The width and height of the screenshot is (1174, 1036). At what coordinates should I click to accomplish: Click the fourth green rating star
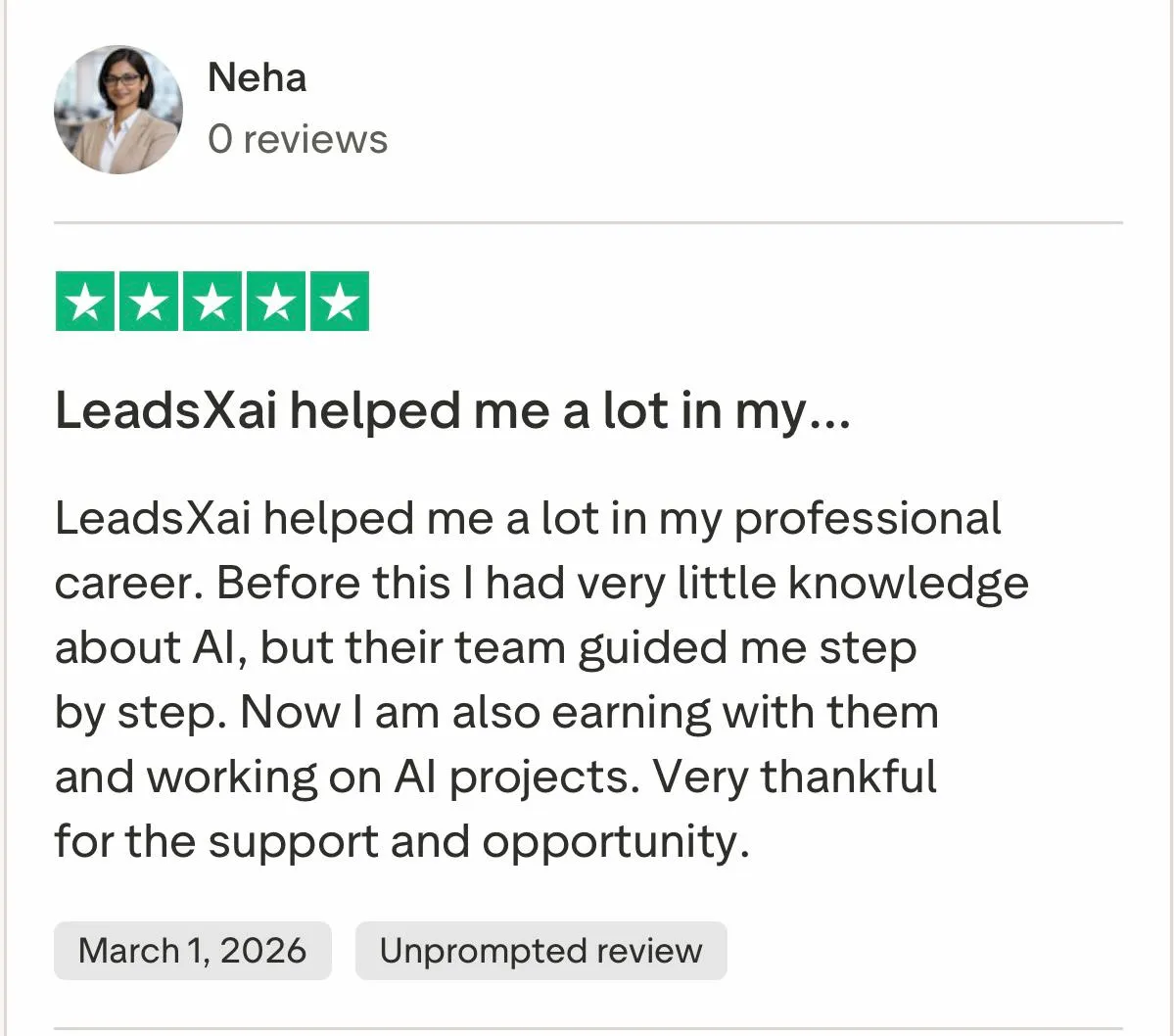[276, 302]
